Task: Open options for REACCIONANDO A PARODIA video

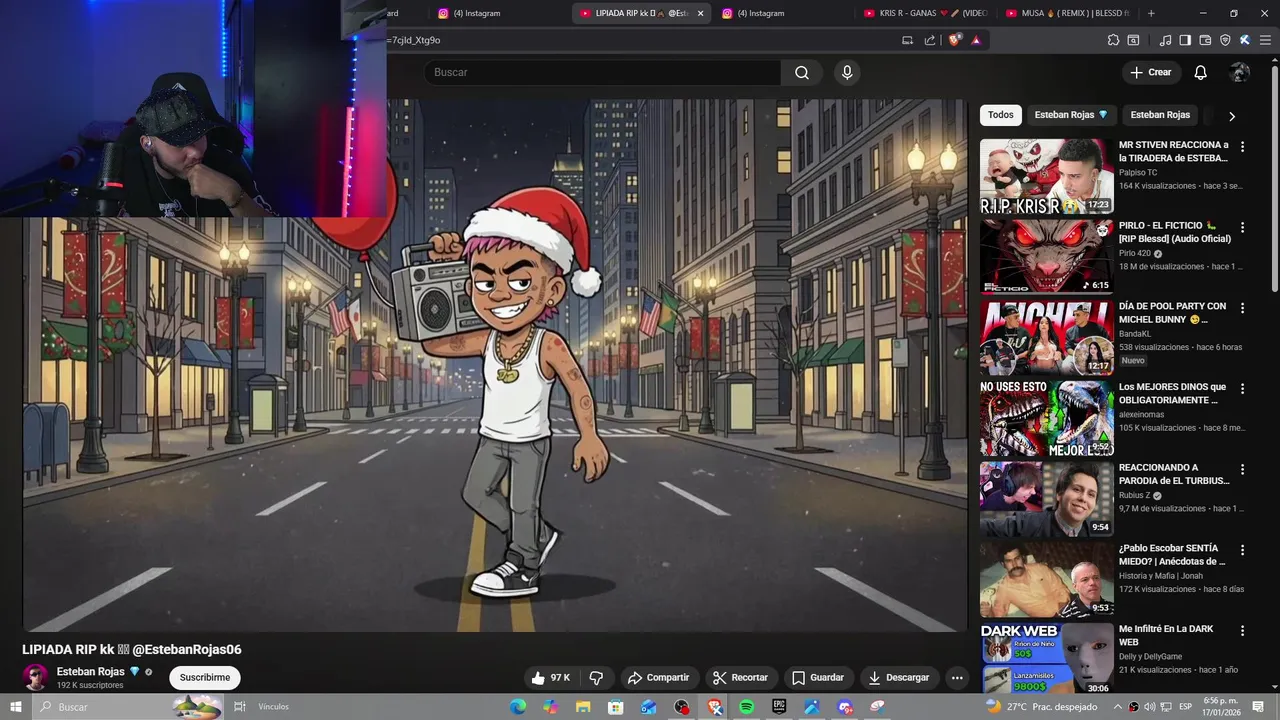Action: [x=1242, y=469]
